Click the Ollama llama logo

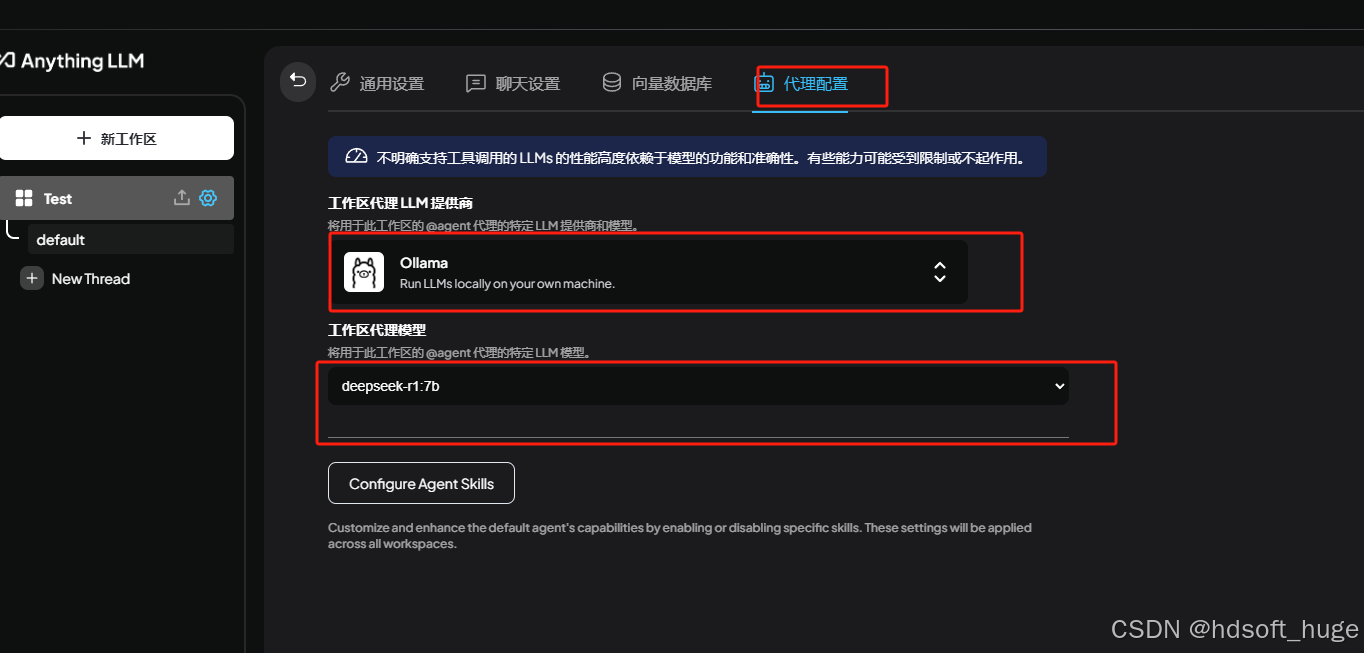[x=364, y=272]
